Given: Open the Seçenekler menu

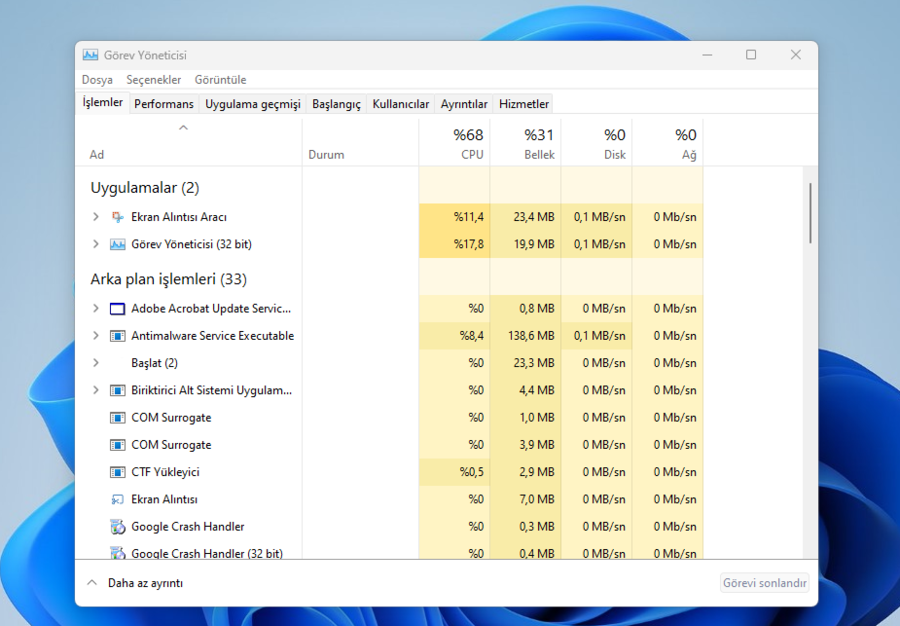Looking at the screenshot, I should [x=154, y=80].
